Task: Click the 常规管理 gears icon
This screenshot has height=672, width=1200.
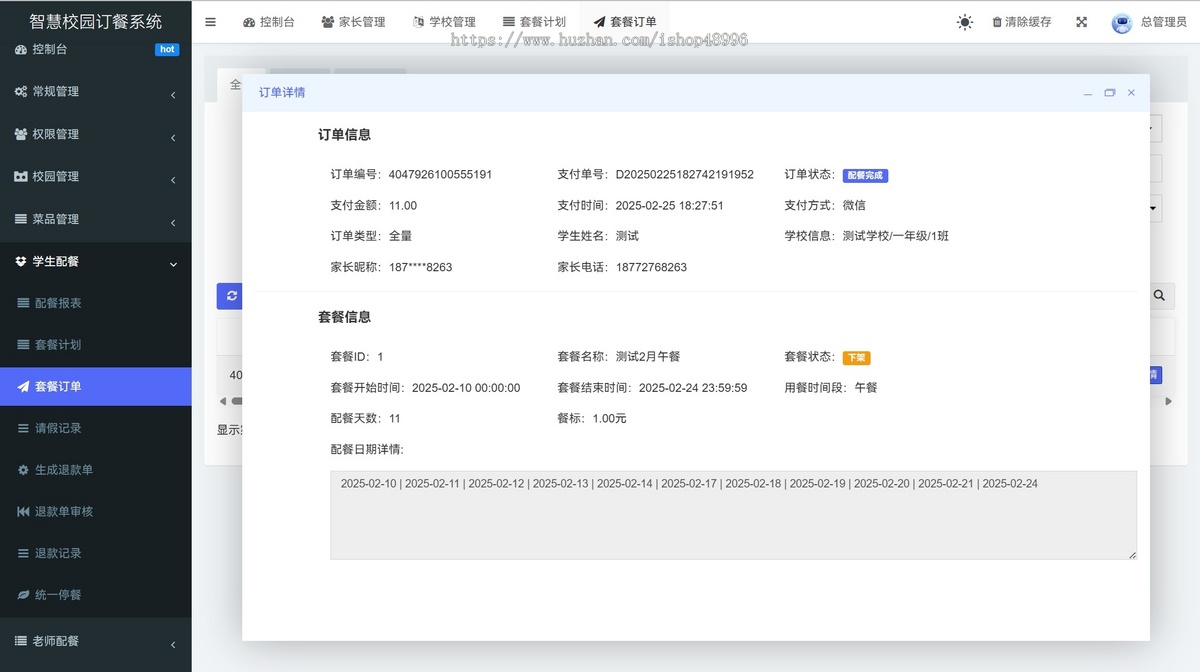Action: click(21, 92)
